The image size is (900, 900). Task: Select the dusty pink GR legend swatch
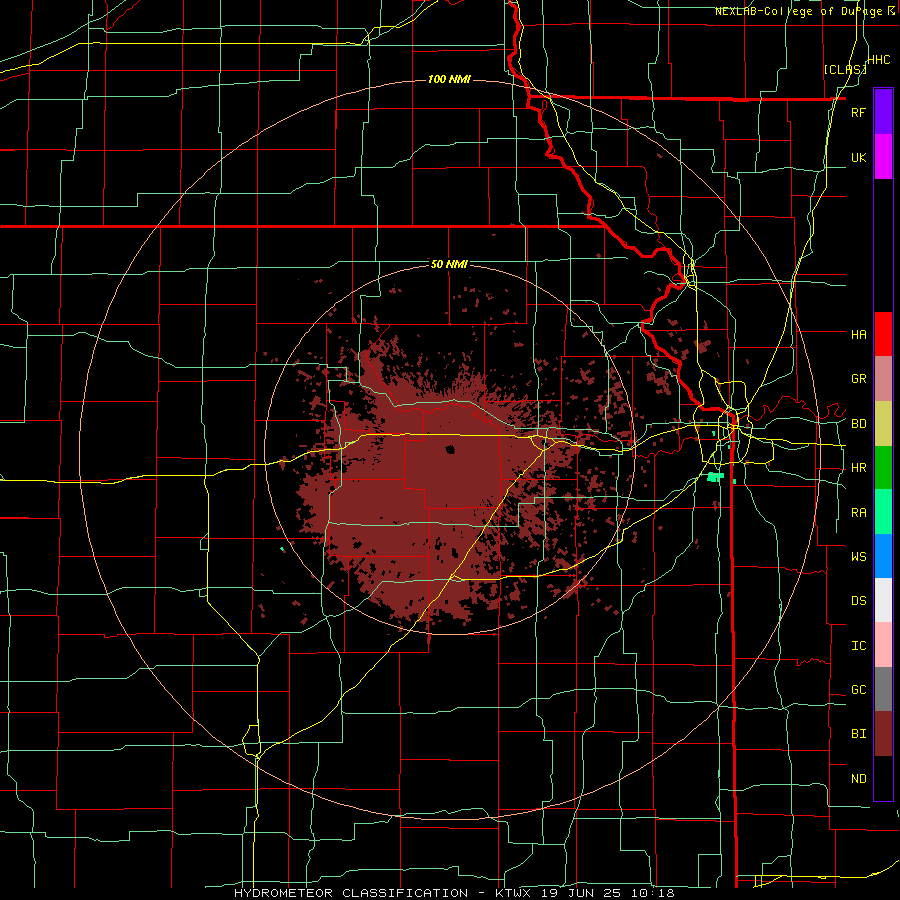click(x=883, y=379)
